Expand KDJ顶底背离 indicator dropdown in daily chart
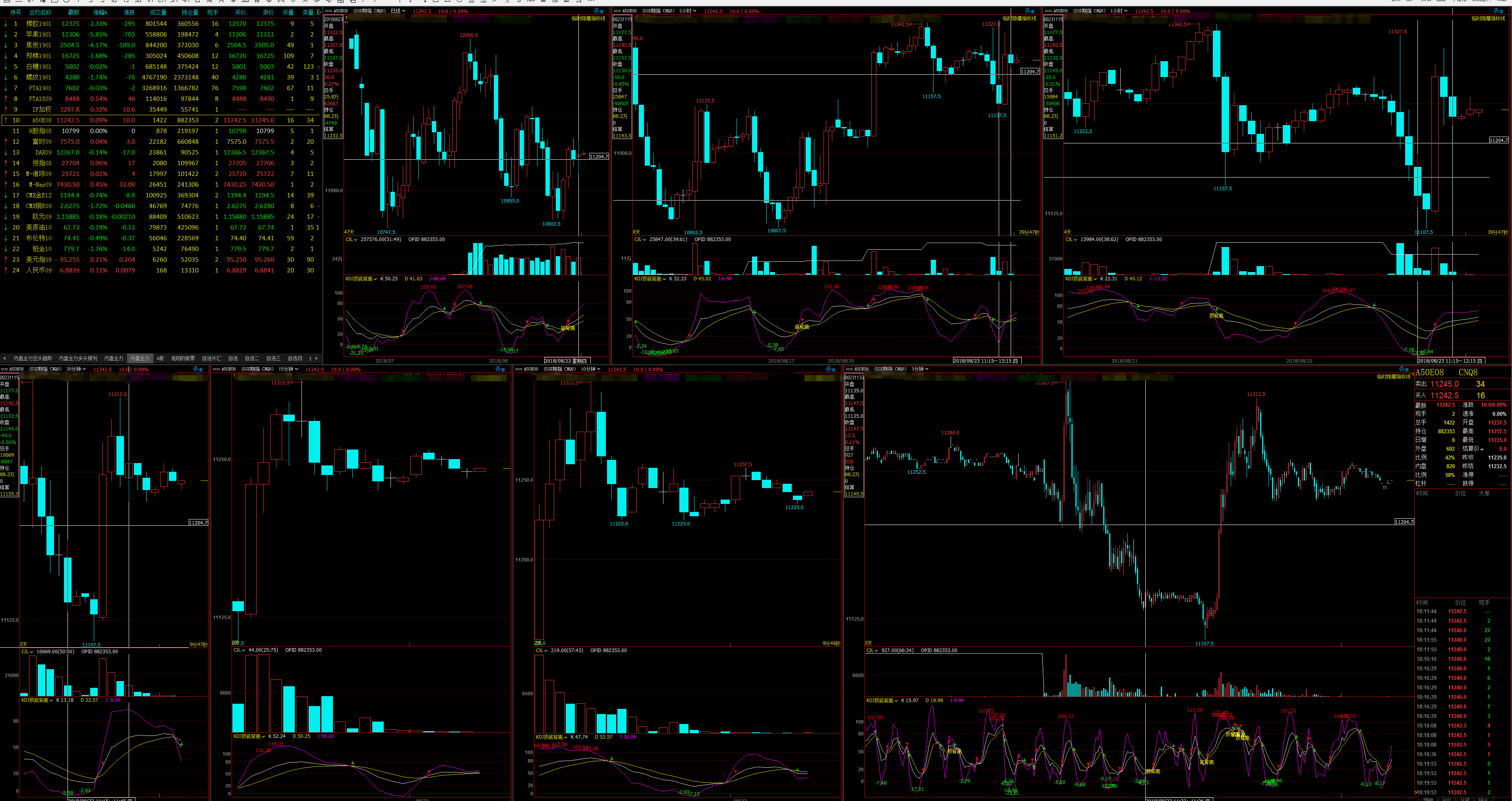Screen dimensions: 1512x801 tap(362, 279)
